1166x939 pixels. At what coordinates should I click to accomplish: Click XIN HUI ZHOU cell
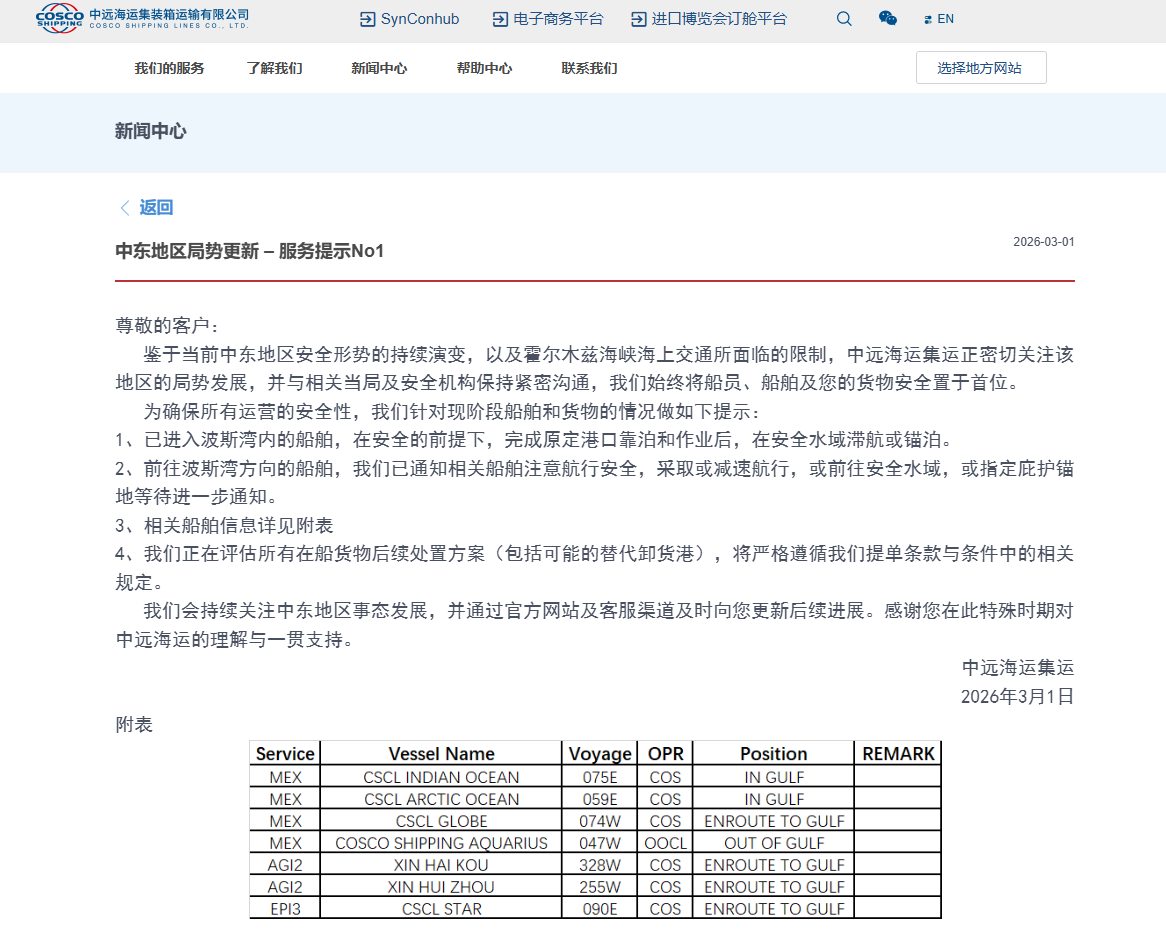click(441, 887)
